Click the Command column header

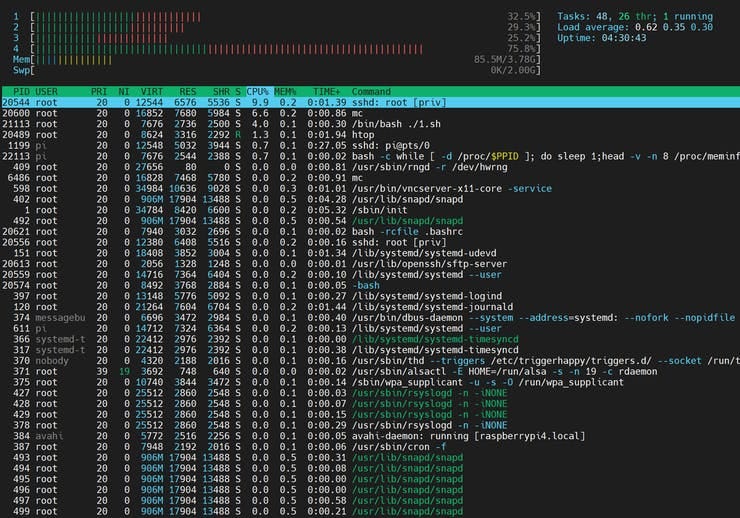[371, 92]
